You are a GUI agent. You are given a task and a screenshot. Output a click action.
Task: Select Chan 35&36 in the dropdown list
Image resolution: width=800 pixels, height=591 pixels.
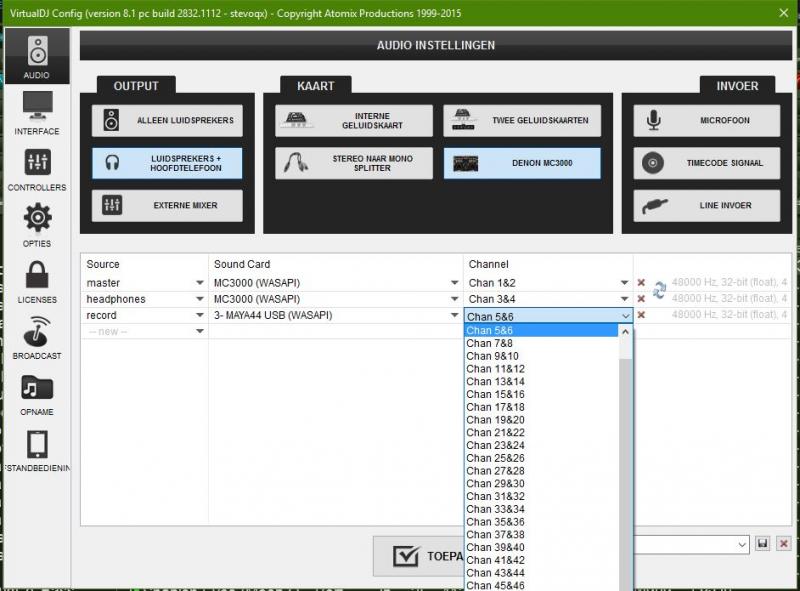(x=542, y=522)
